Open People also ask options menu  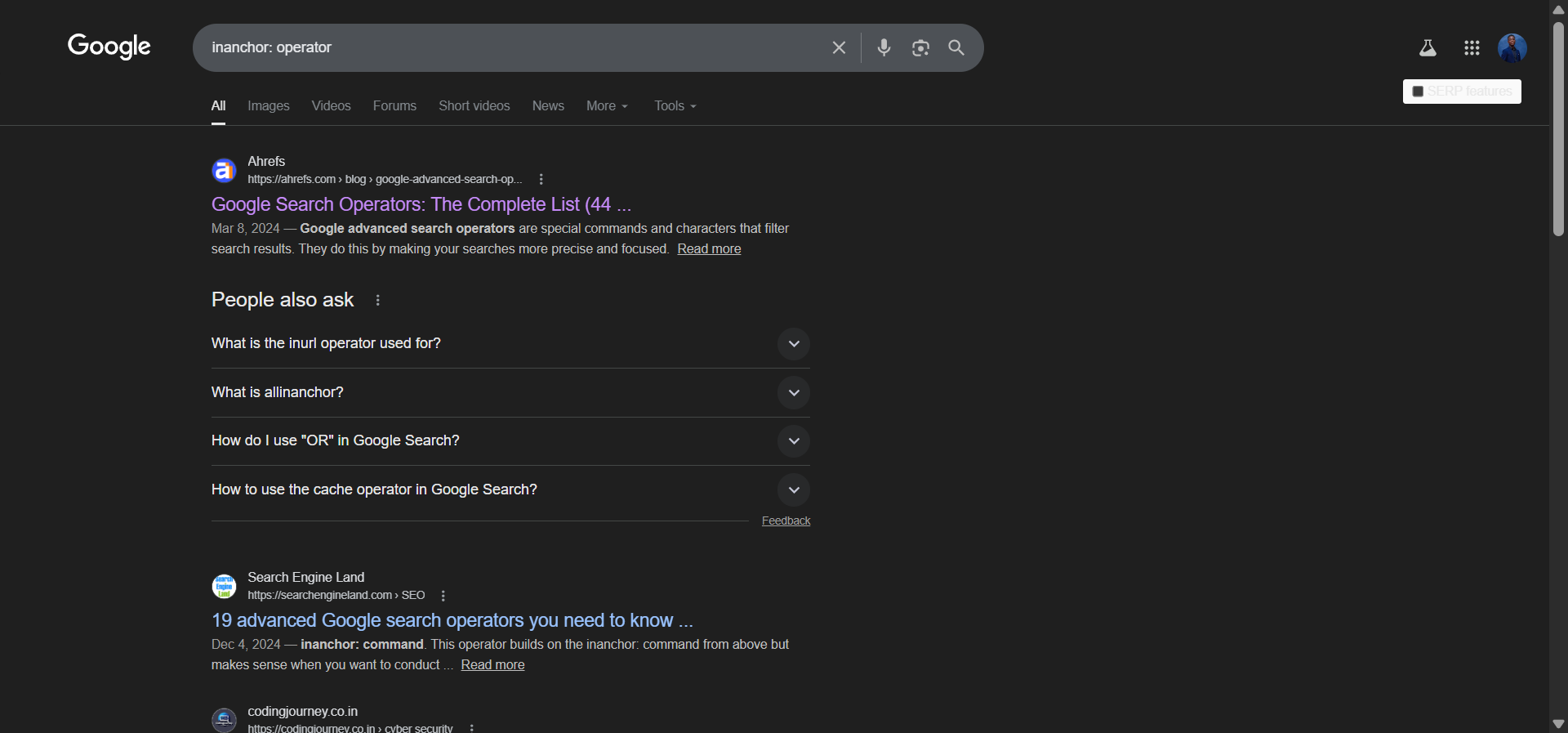pyautogui.click(x=377, y=300)
